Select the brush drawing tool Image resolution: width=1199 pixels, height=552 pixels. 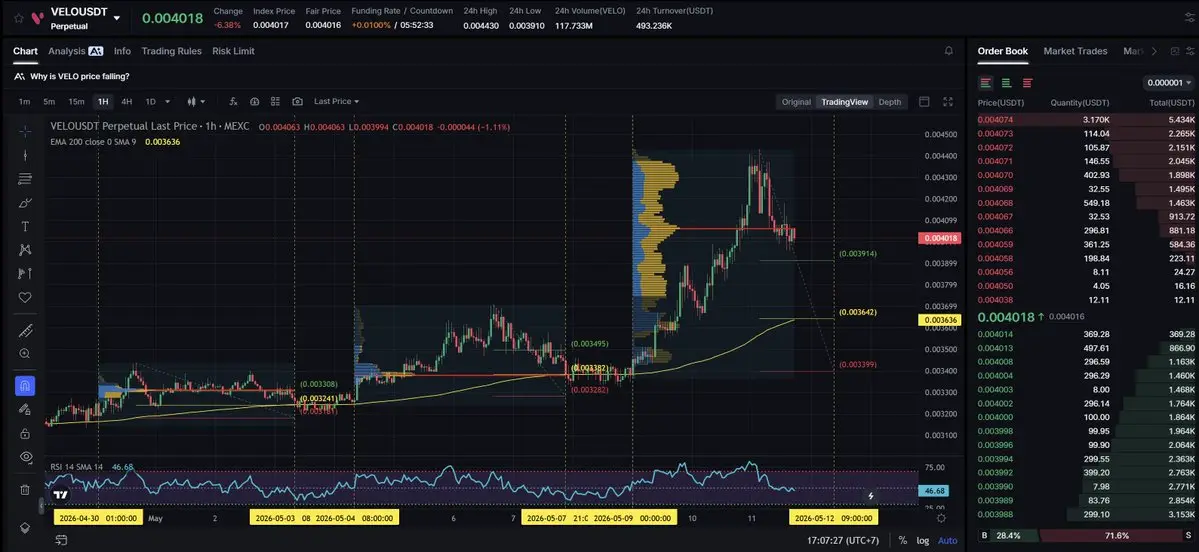pyautogui.click(x=25, y=203)
